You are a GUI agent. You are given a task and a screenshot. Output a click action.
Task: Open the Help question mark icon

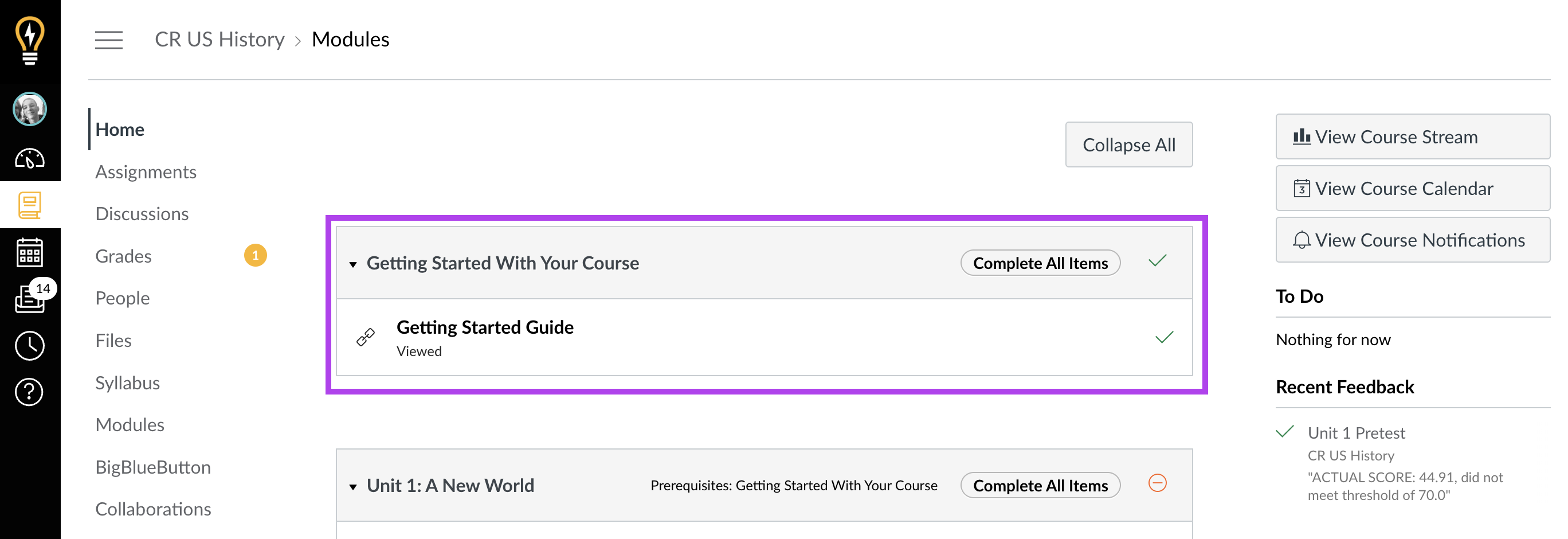pyautogui.click(x=30, y=392)
